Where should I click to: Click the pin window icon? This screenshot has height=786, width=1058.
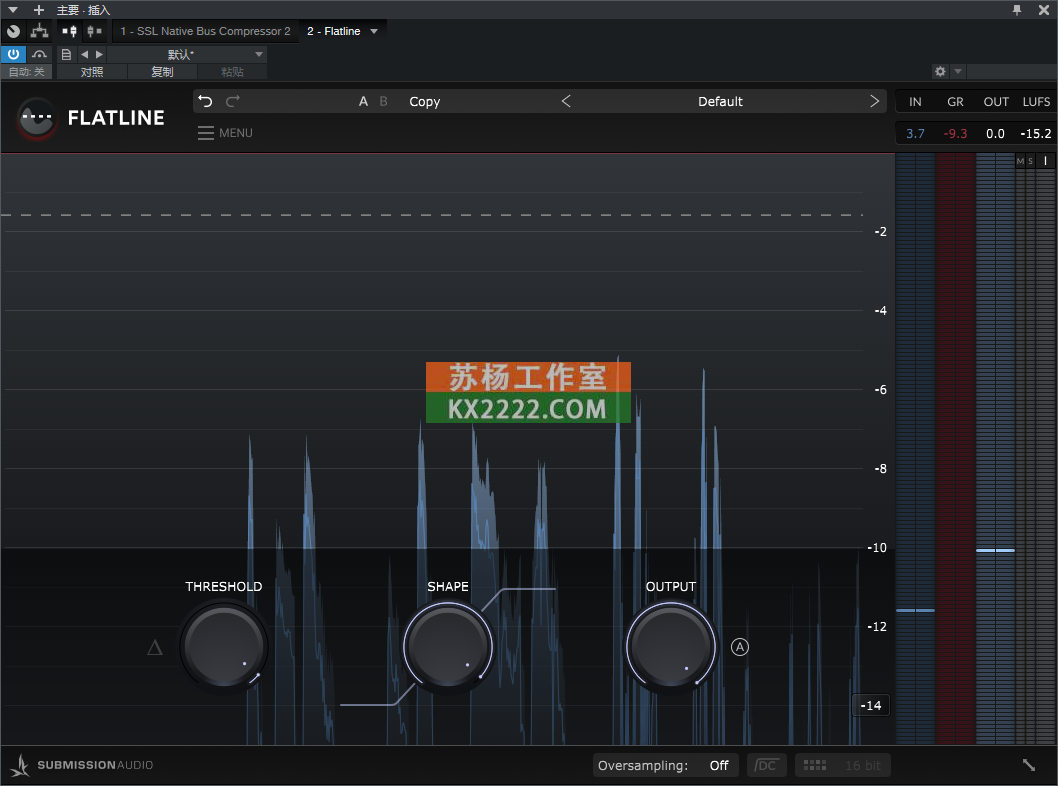click(1017, 10)
